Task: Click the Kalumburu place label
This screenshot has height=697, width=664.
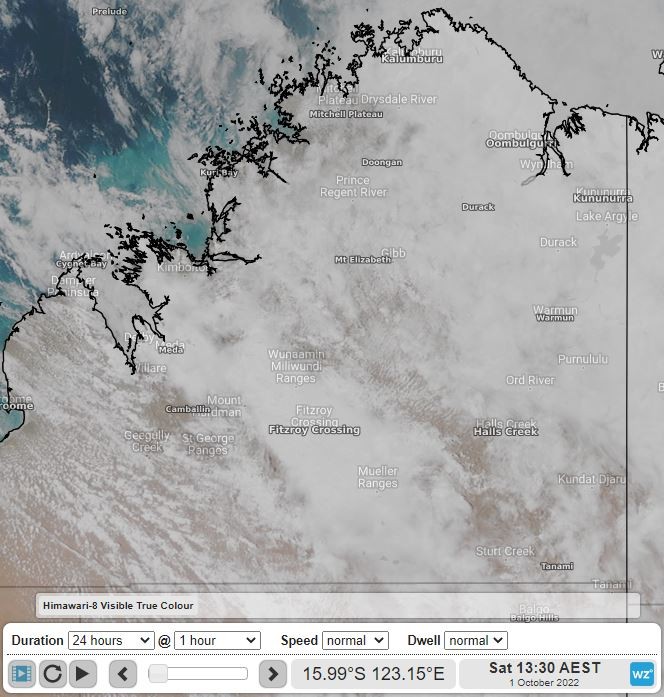Action: click(412, 59)
